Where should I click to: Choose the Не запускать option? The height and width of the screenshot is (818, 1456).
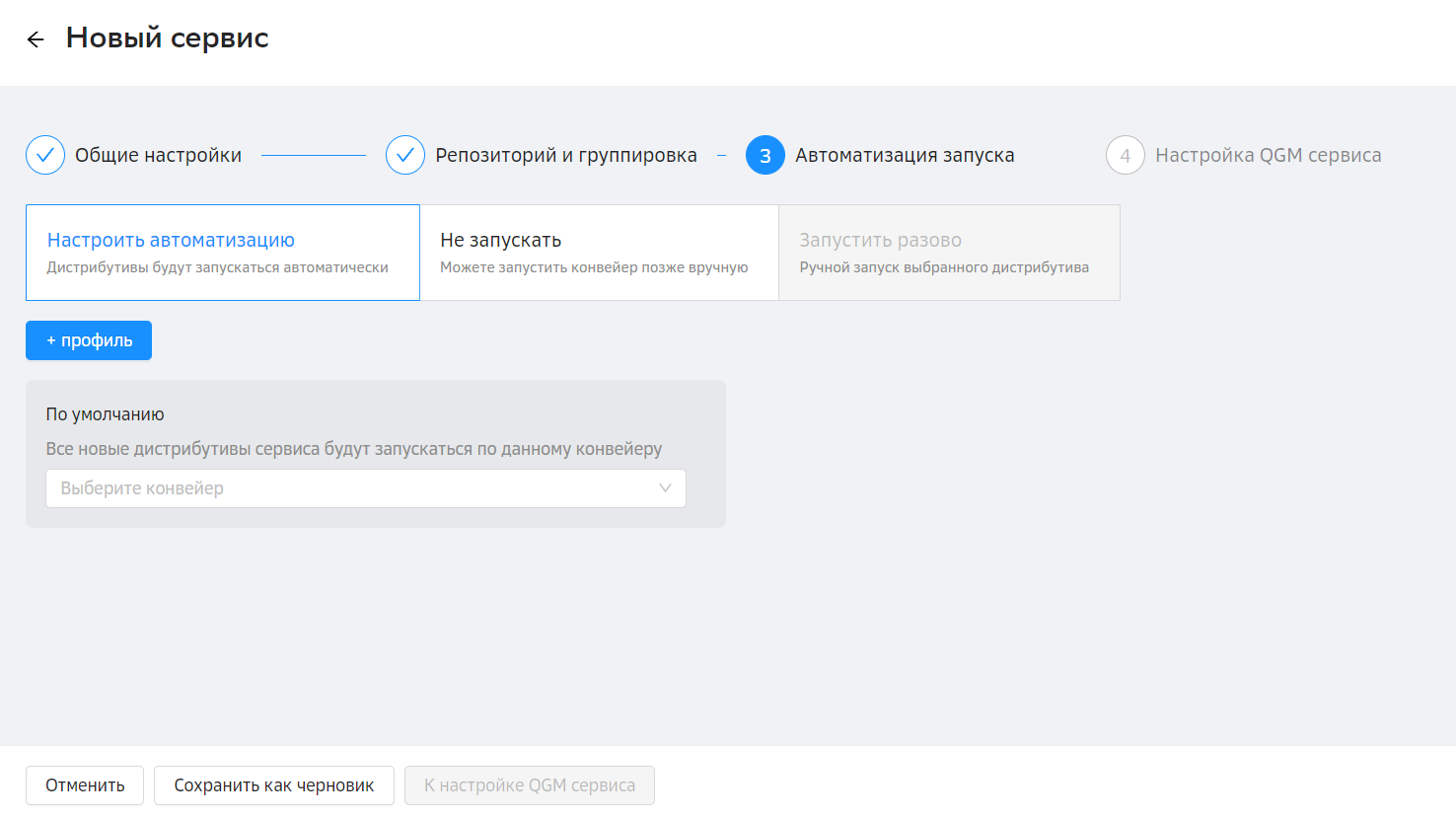tap(599, 253)
